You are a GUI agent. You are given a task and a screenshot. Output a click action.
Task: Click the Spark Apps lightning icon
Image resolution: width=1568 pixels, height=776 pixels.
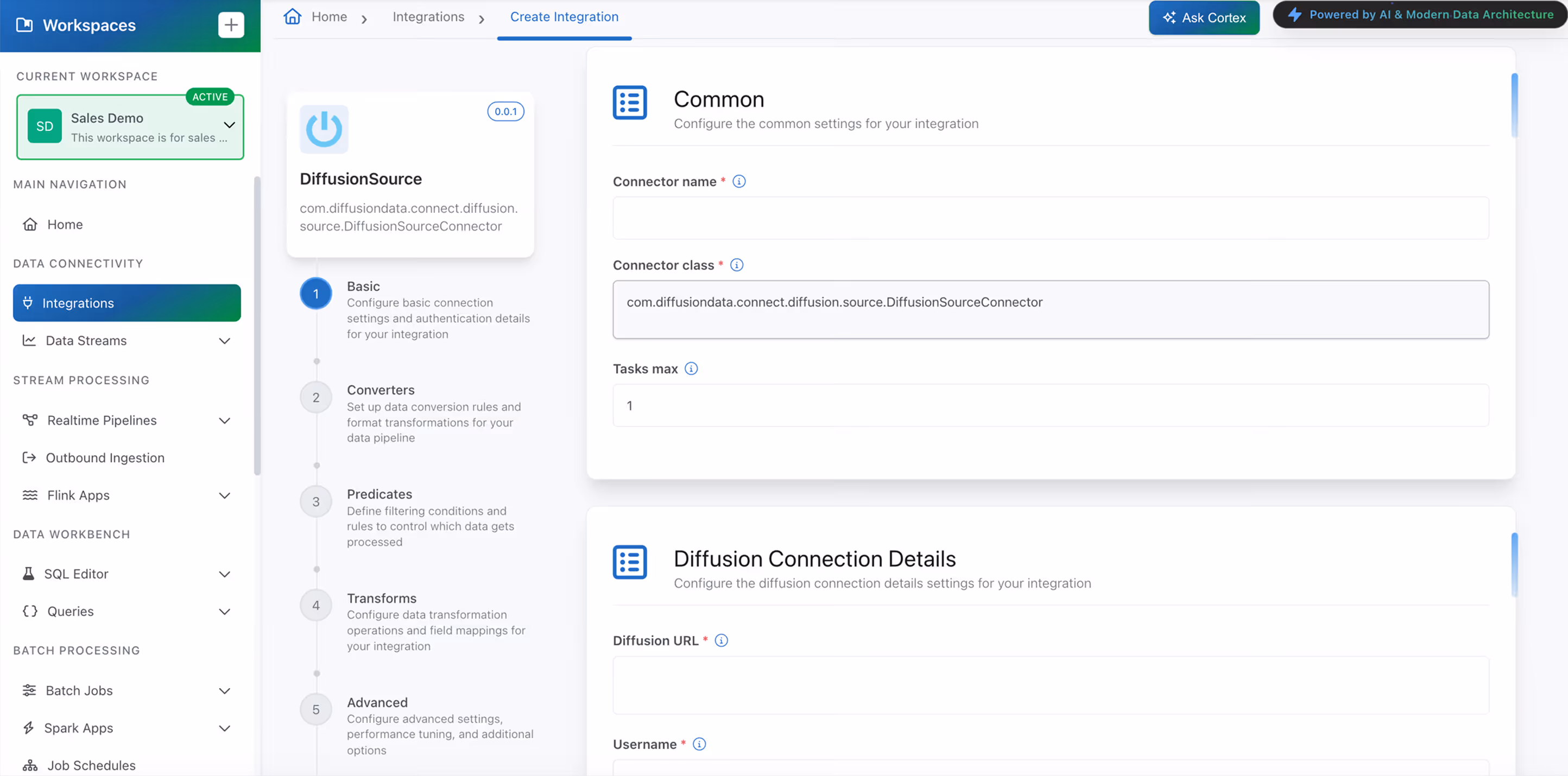(29, 728)
